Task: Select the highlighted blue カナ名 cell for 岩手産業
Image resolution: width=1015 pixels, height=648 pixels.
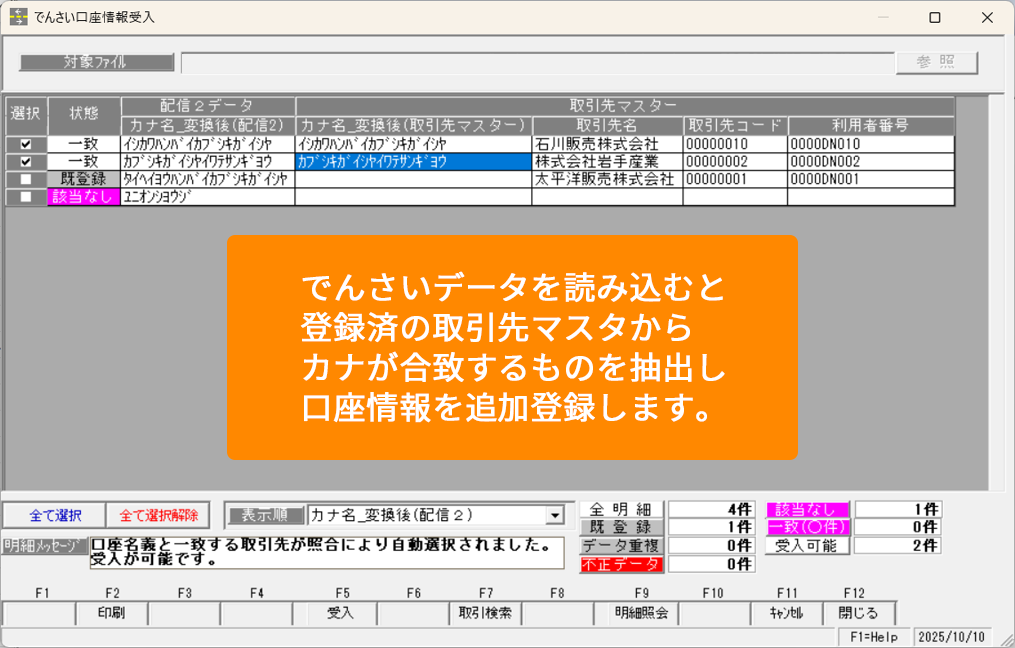Action: point(413,161)
